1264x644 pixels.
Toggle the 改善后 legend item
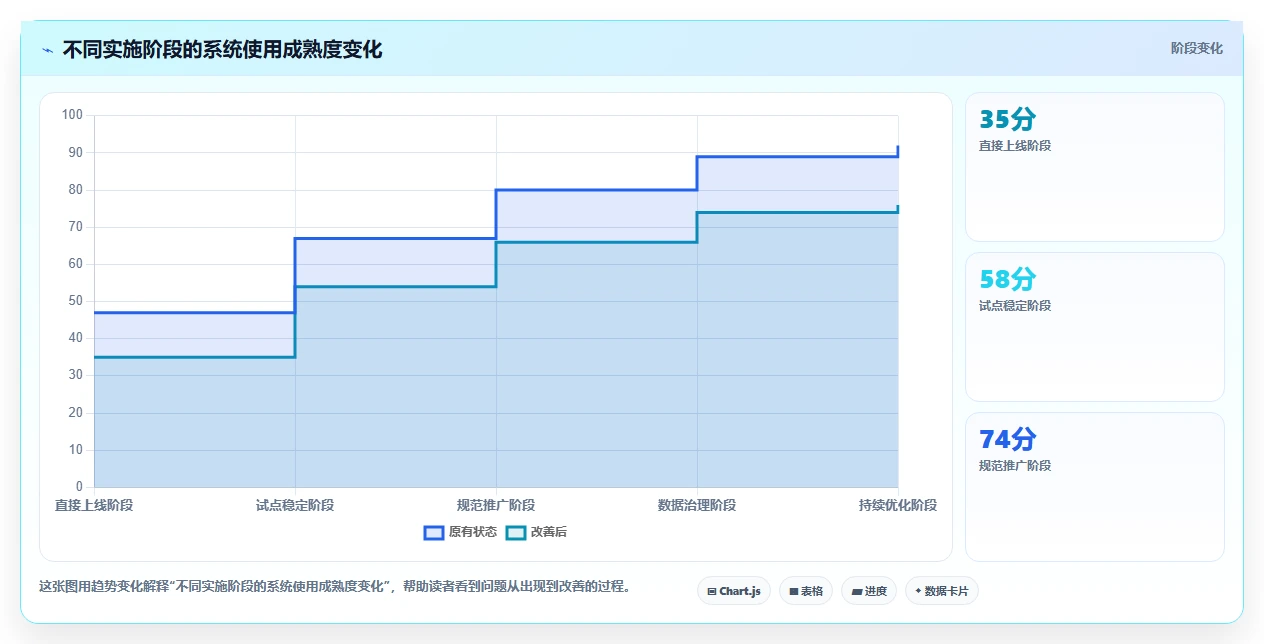[536, 532]
